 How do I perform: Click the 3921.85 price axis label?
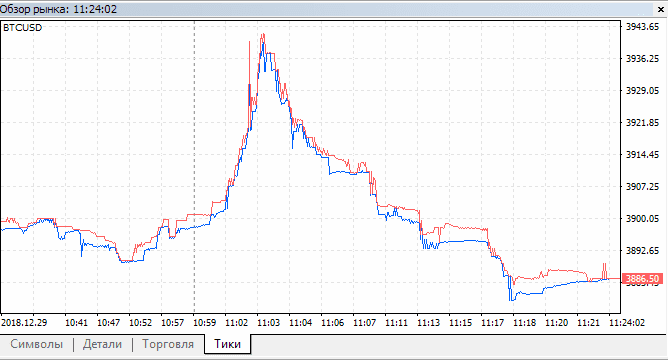(x=642, y=123)
